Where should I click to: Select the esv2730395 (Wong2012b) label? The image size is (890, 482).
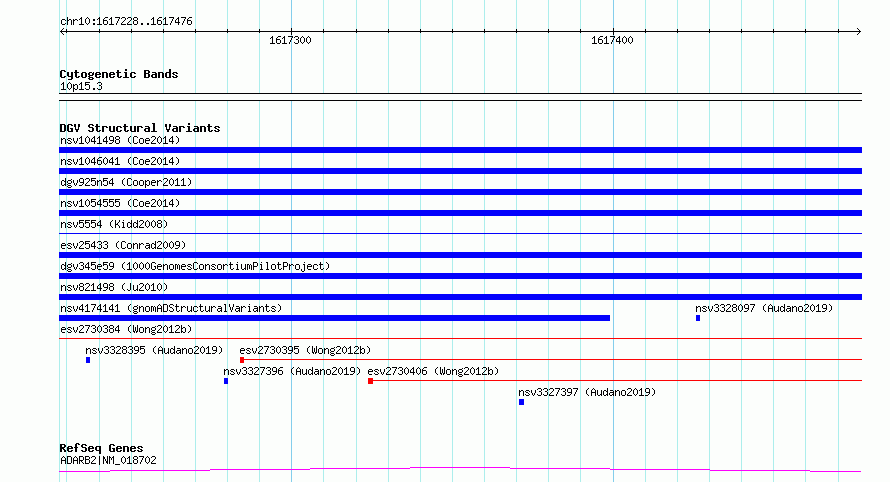click(305, 350)
